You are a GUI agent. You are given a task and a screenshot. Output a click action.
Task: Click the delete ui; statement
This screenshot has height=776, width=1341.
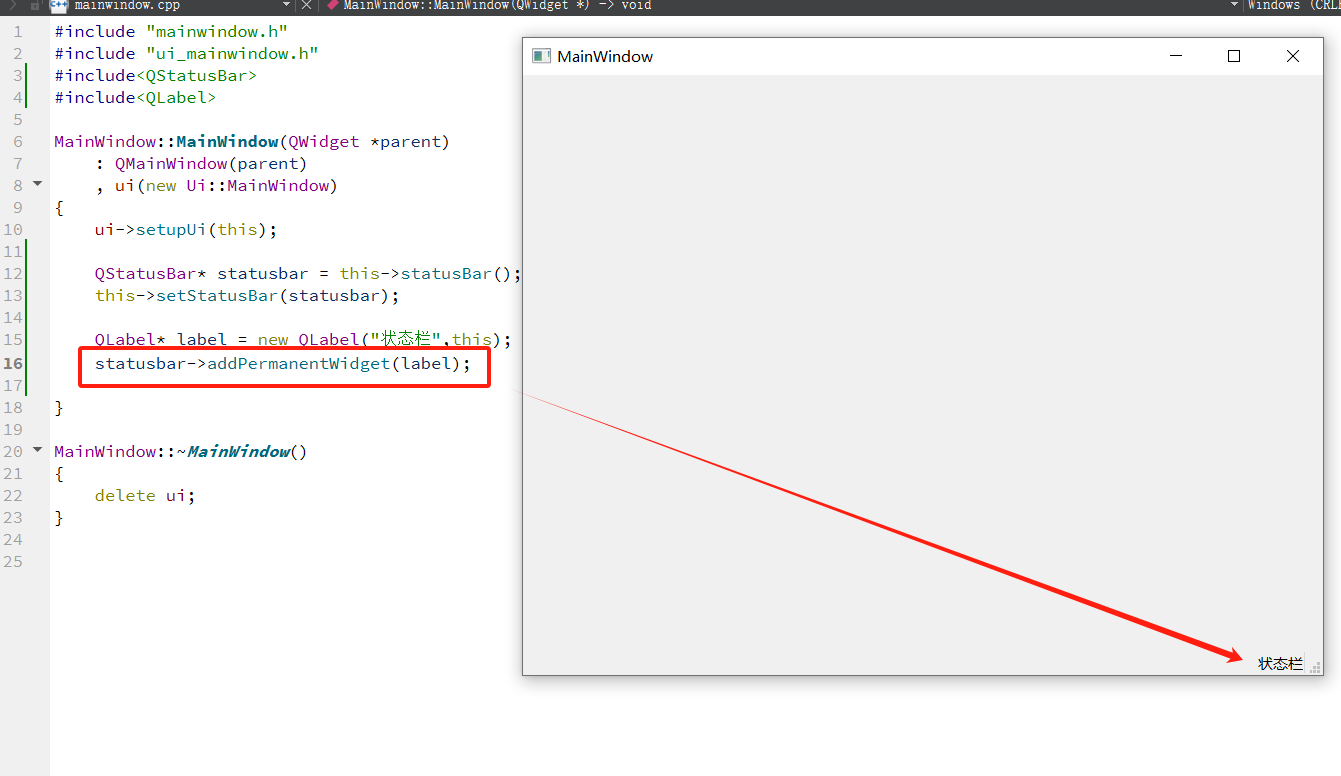145,496
